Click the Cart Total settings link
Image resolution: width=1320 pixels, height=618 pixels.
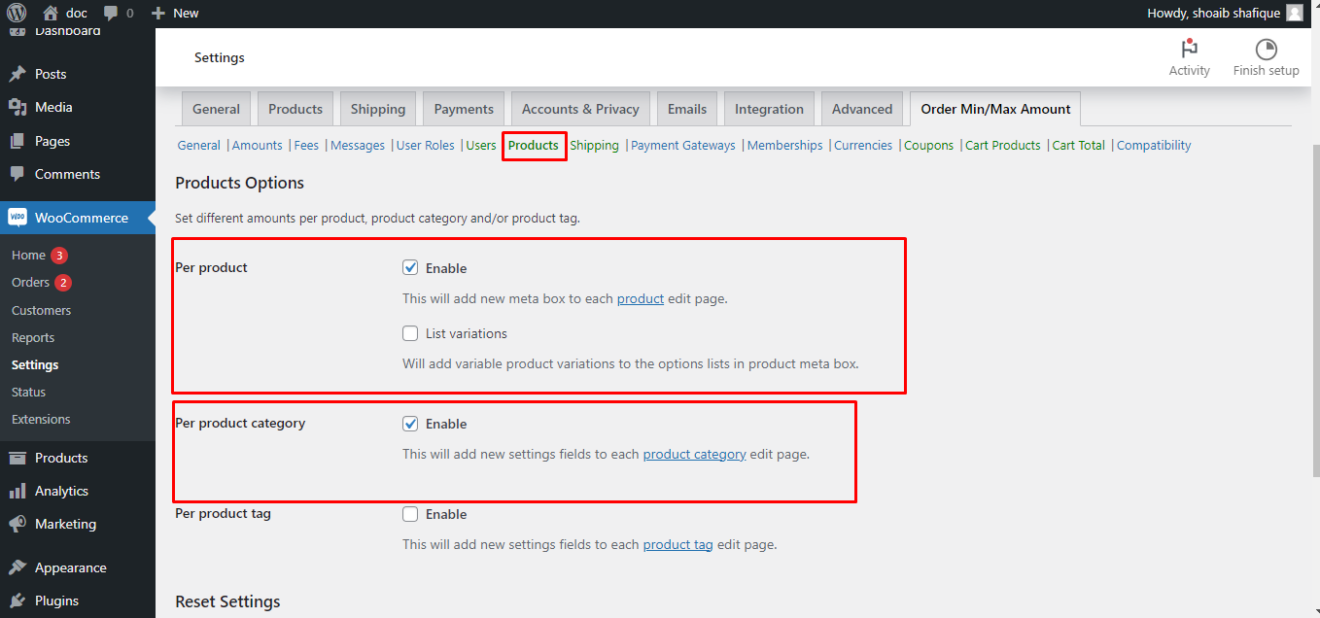(x=1078, y=144)
